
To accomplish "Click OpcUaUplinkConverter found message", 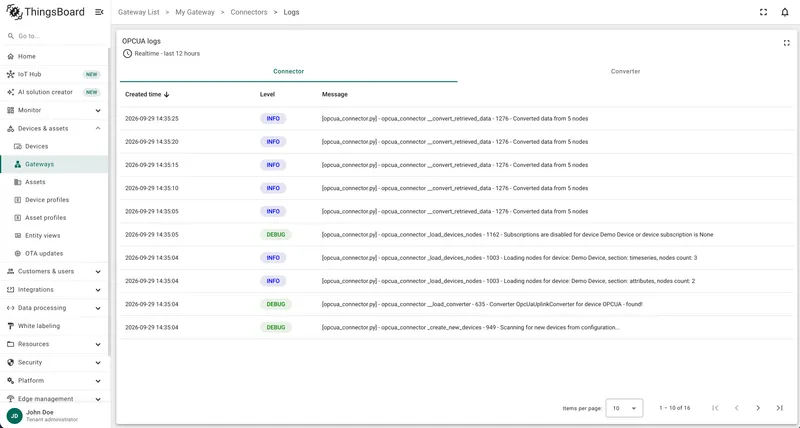I will click(482, 305).
